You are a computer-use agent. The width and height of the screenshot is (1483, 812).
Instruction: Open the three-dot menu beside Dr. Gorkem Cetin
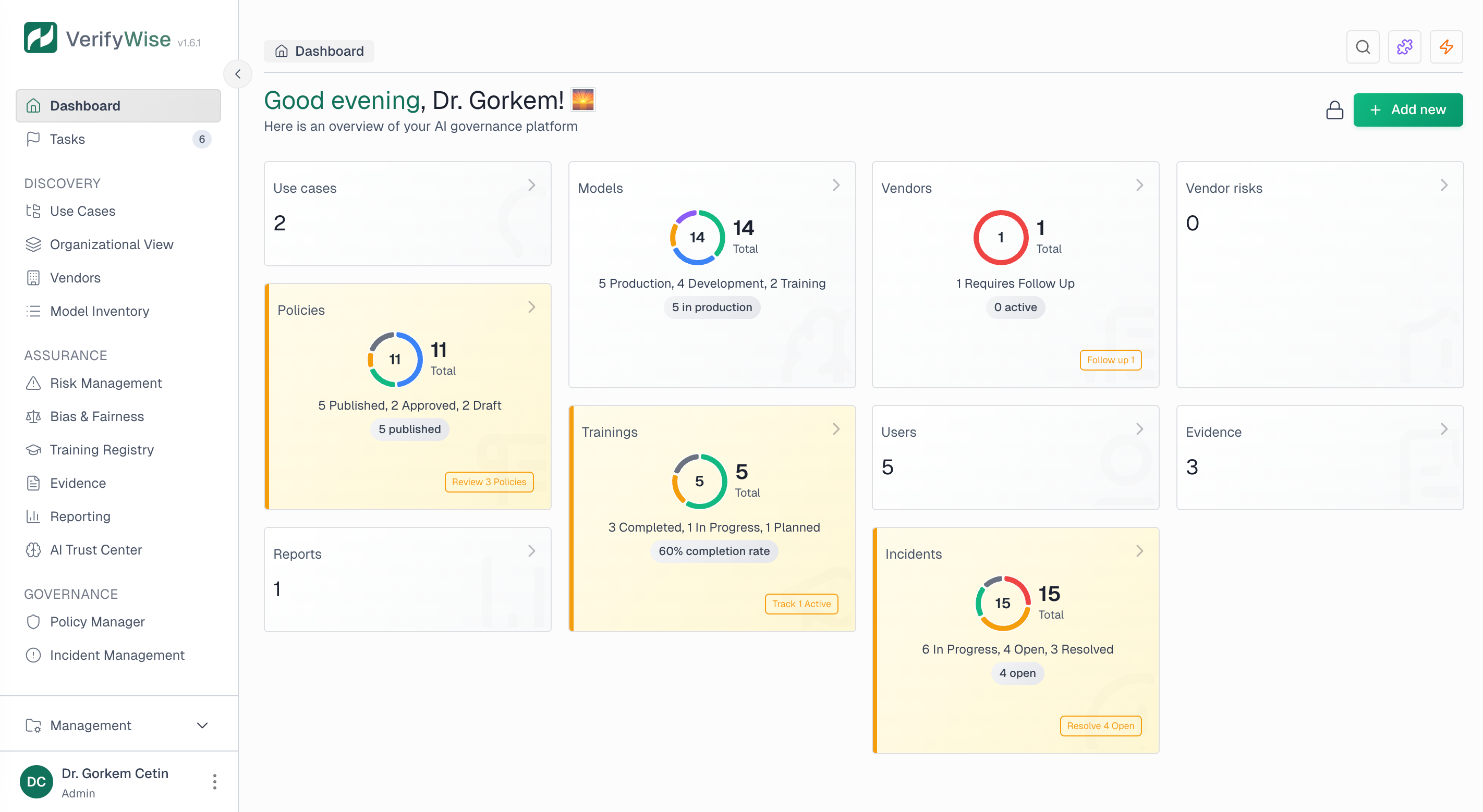tap(214, 781)
